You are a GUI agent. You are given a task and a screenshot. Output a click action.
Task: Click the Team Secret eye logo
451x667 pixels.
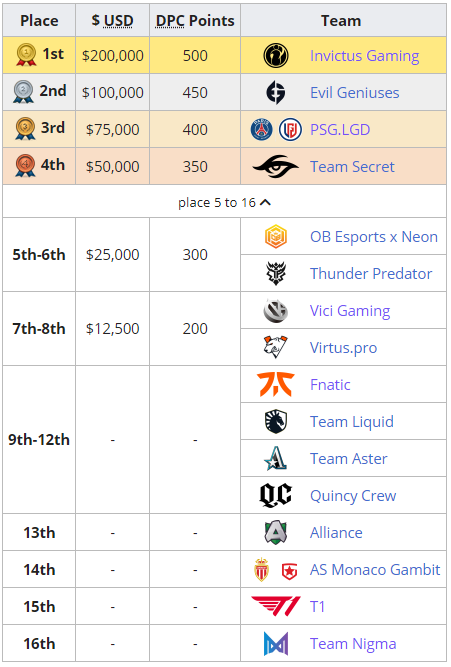point(276,166)
